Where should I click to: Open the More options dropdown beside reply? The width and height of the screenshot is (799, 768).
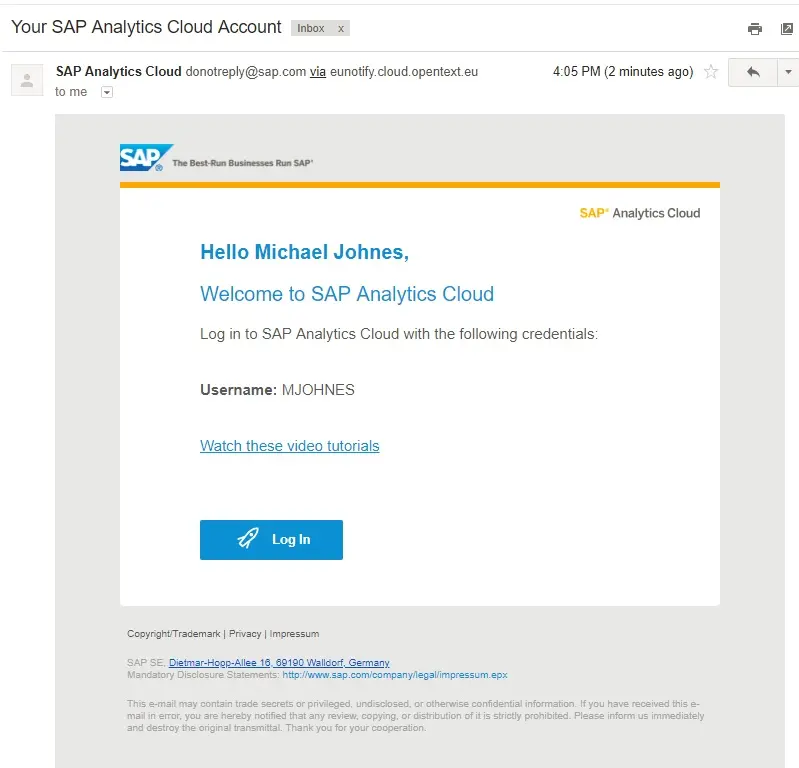788,72
